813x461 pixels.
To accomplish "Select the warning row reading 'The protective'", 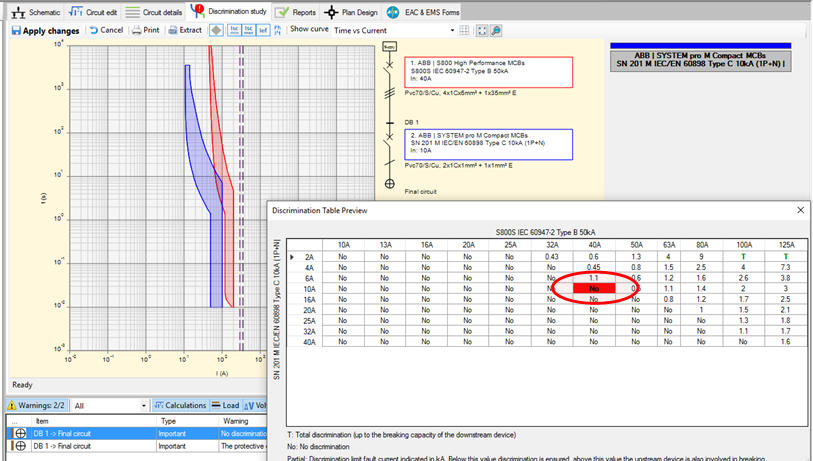I will 136,446.
